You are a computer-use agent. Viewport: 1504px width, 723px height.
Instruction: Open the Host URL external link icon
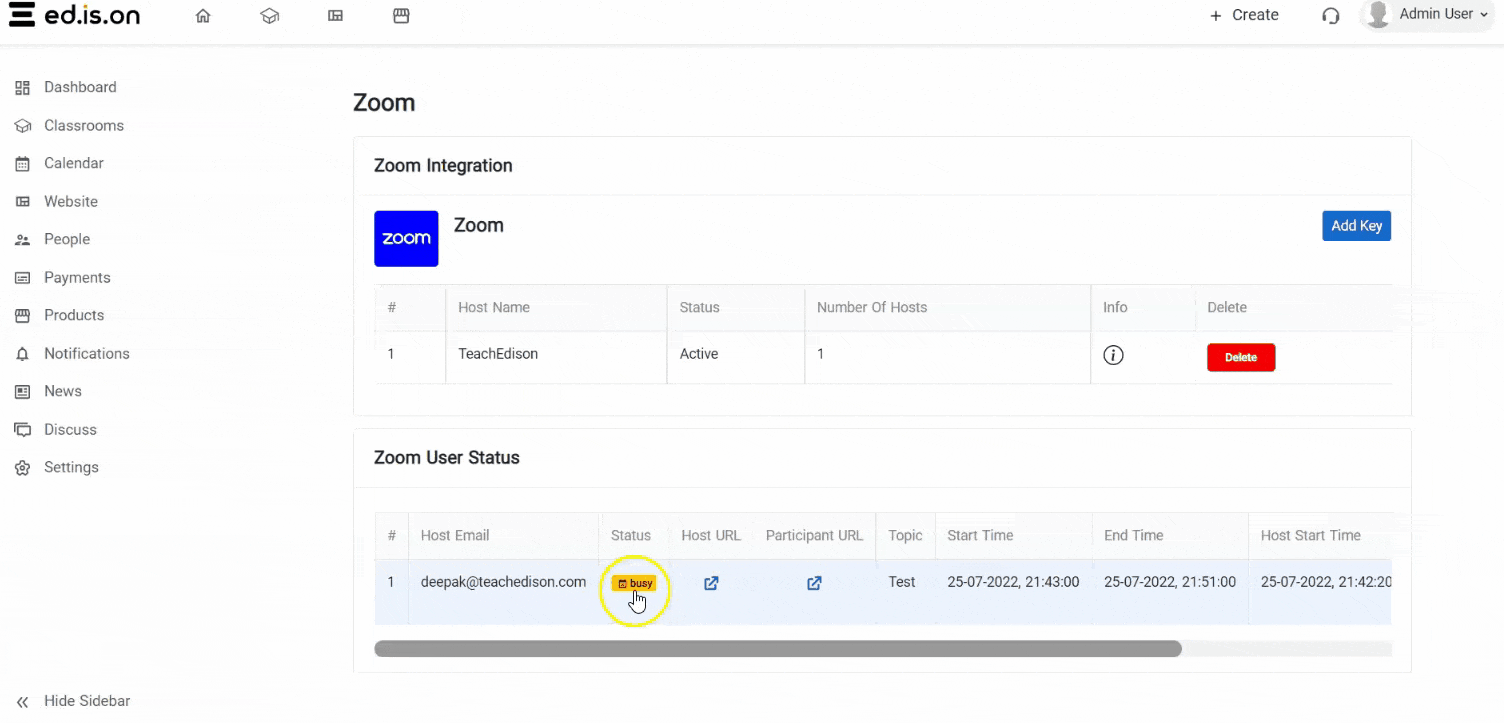(711, 583)
